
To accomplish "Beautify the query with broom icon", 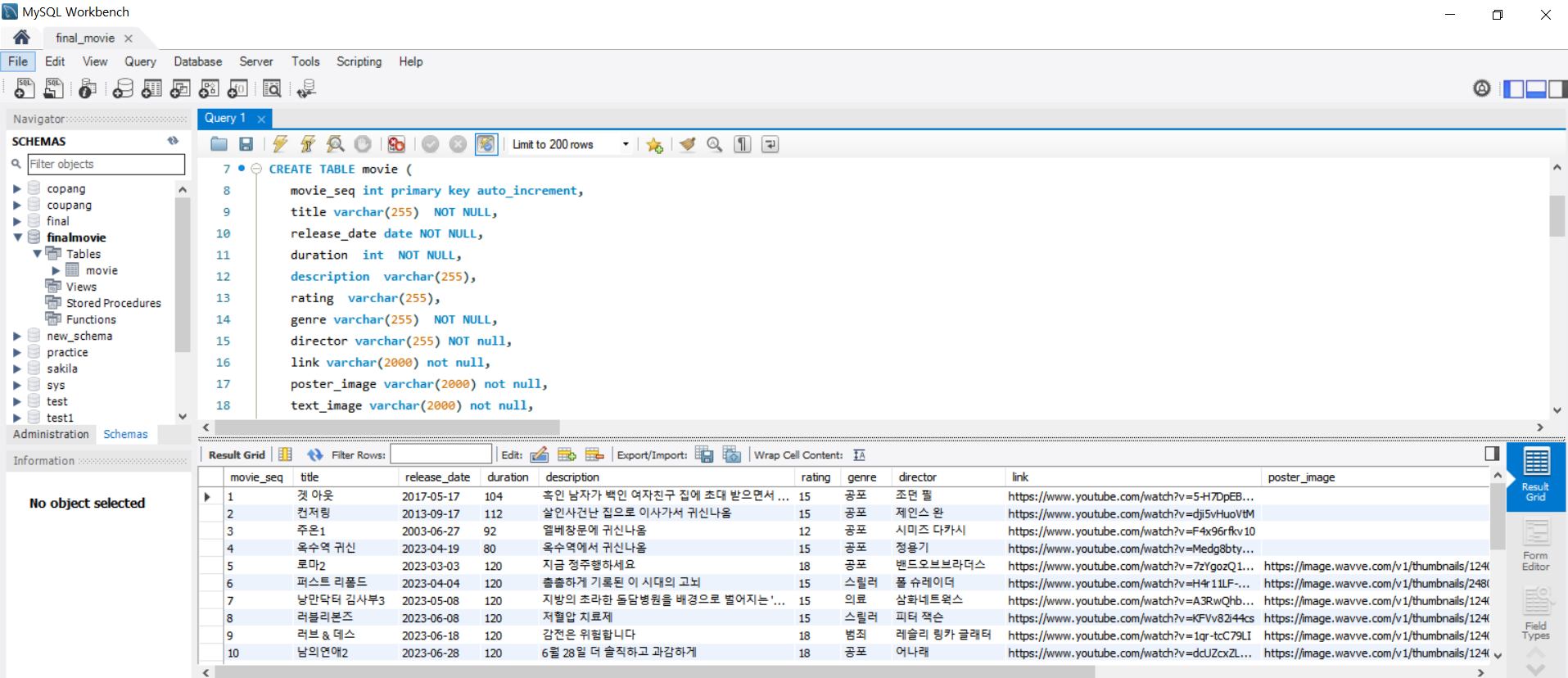I will click(688, 144).
